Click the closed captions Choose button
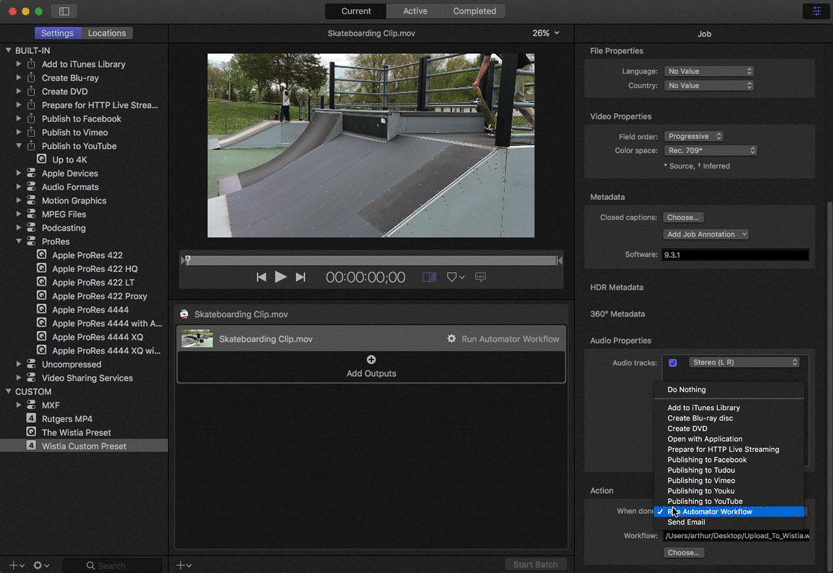This screenshot has height=573, width=833. click(683, 217)
